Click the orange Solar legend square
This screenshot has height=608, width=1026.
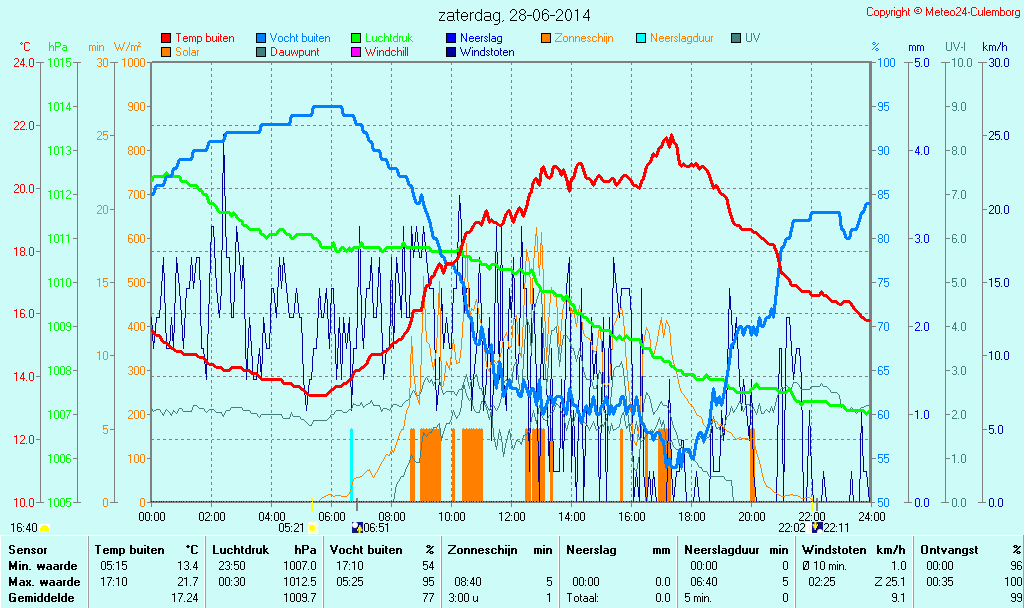point(166,51)
